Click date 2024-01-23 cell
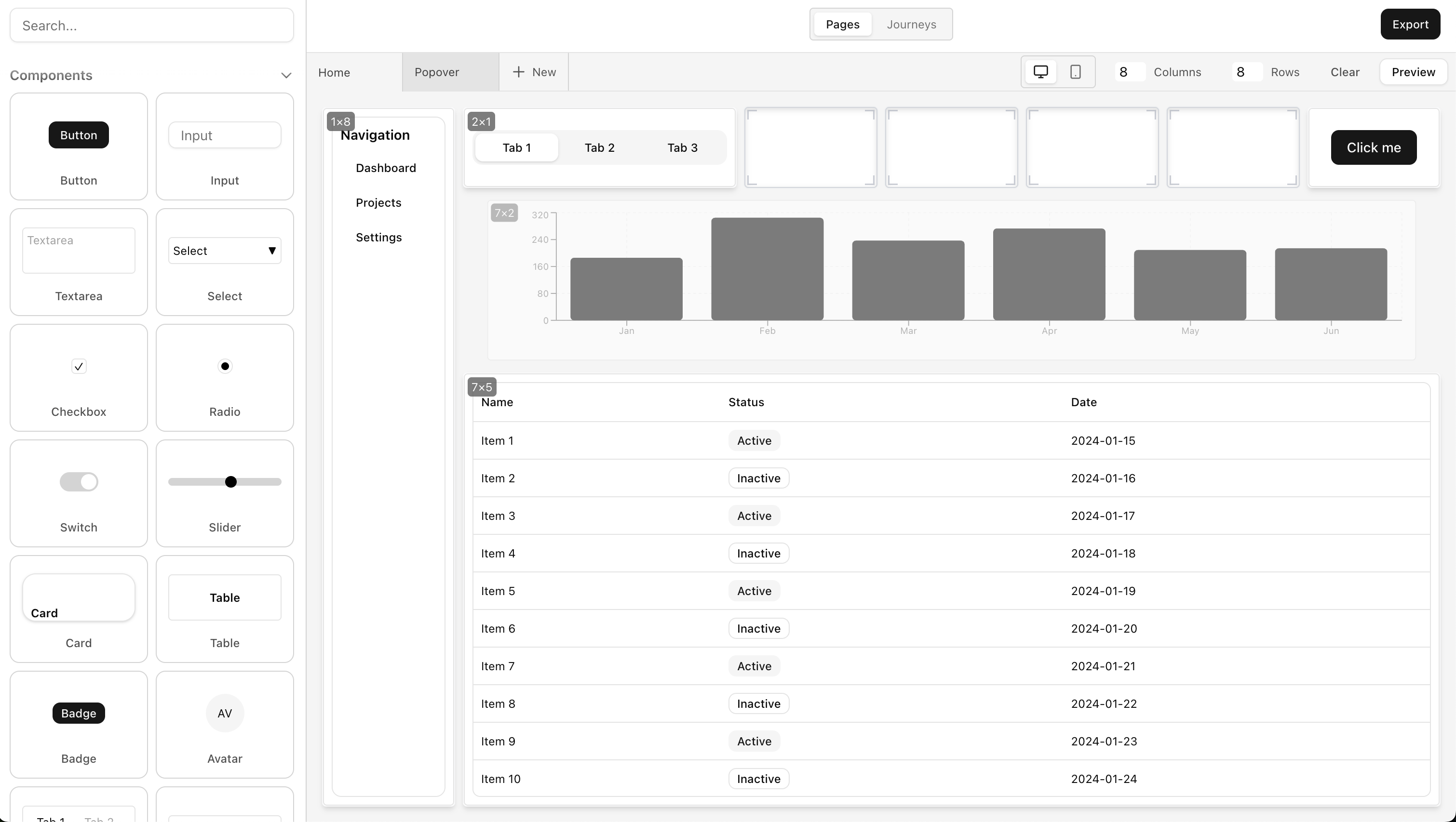Viewport: 1456px width, 822px height. pyautogui.click(x=1104, y=741)
